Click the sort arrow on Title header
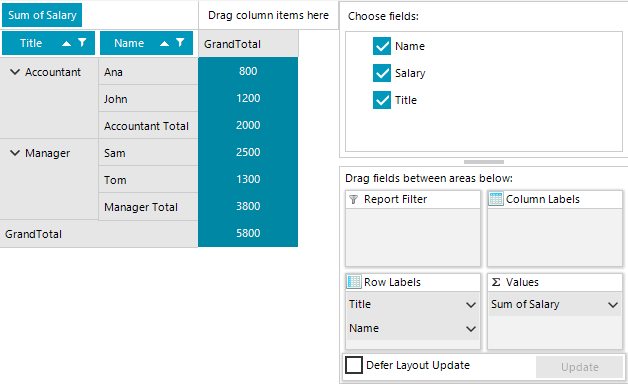The height and width of the screenshot is (384, 628). tap(66, 43)
